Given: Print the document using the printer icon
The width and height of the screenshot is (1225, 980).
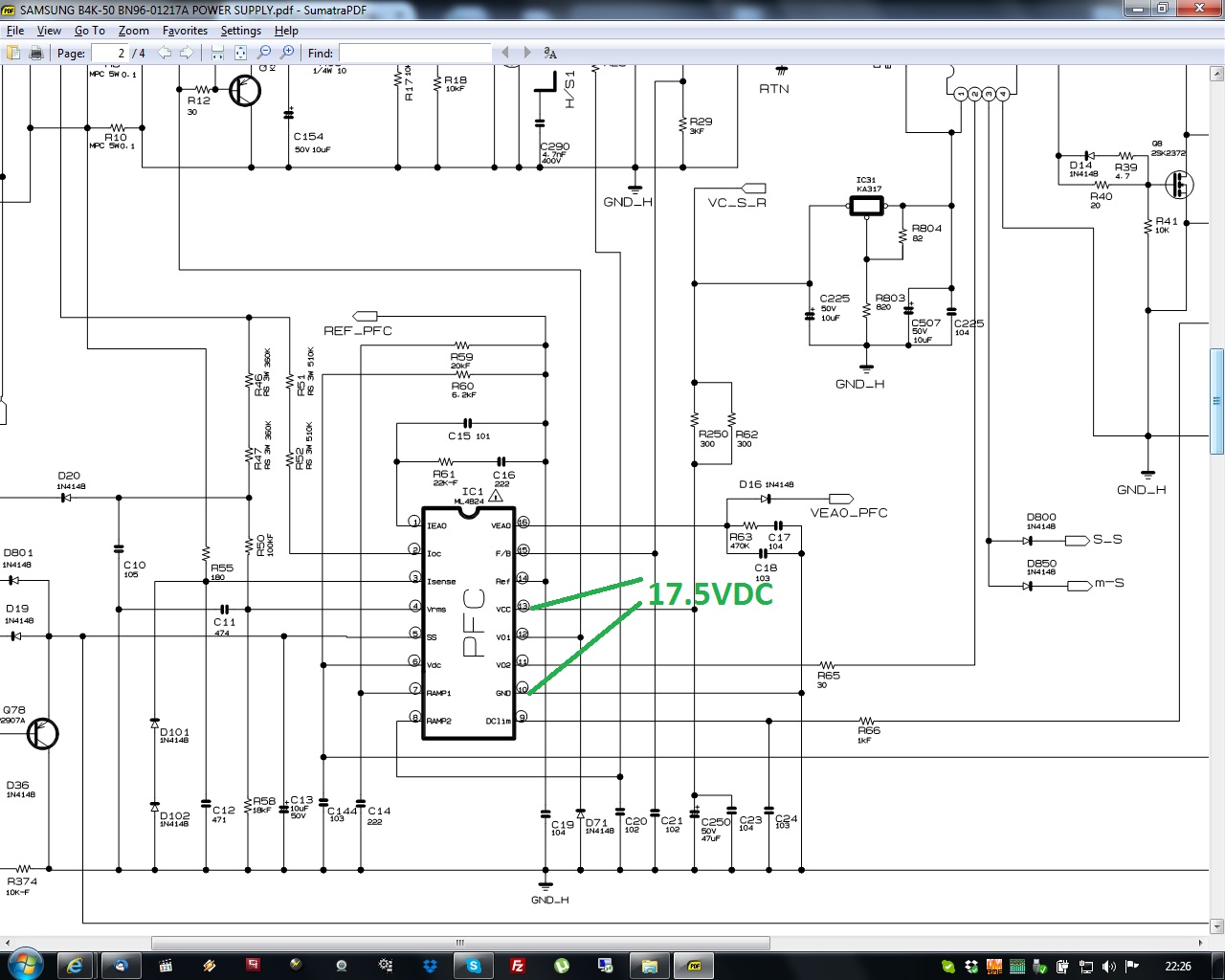Looking at the screenshot, I should 36,53.
